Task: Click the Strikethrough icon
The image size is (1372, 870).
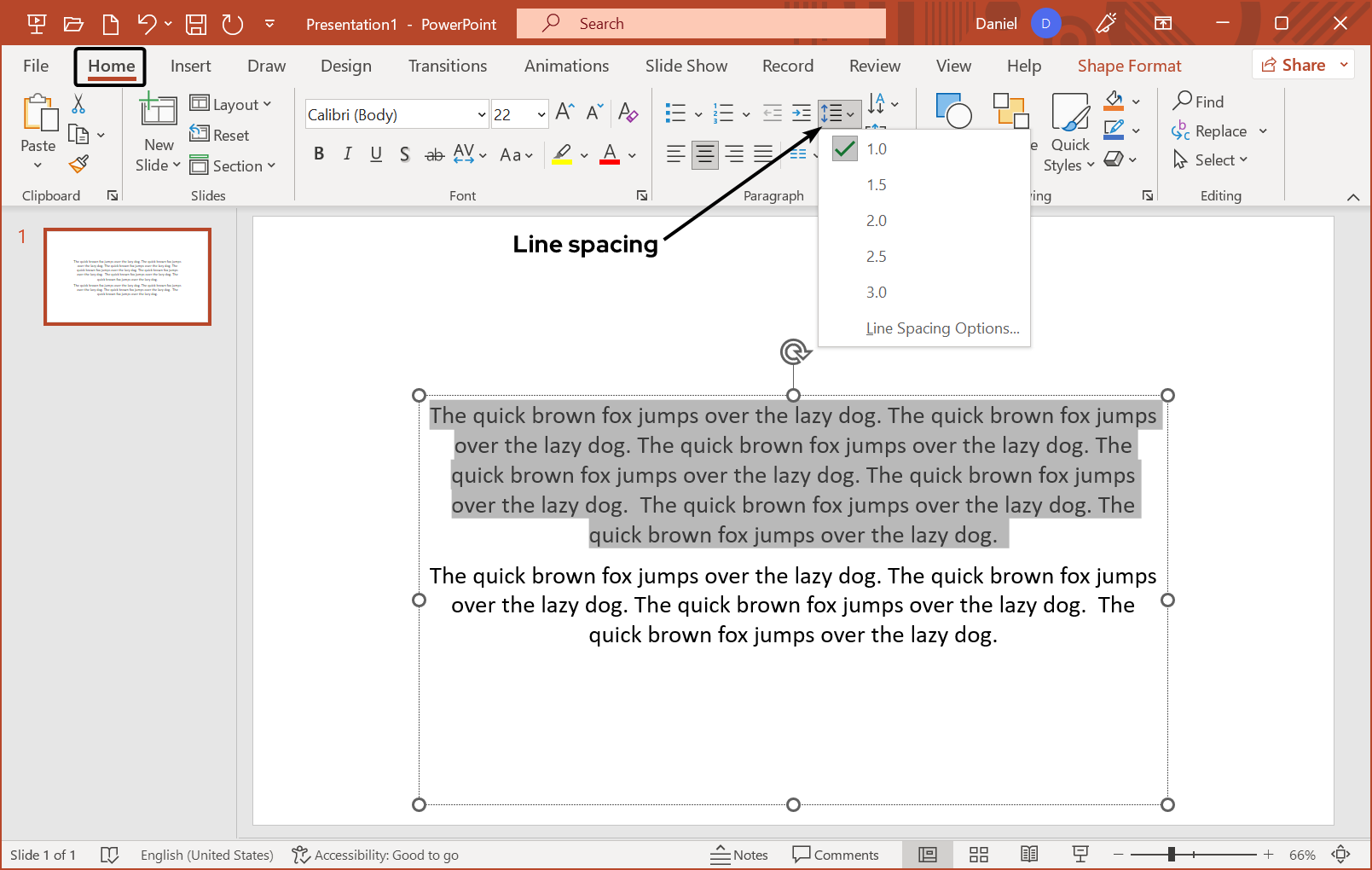Action: [x=434, y=154]
